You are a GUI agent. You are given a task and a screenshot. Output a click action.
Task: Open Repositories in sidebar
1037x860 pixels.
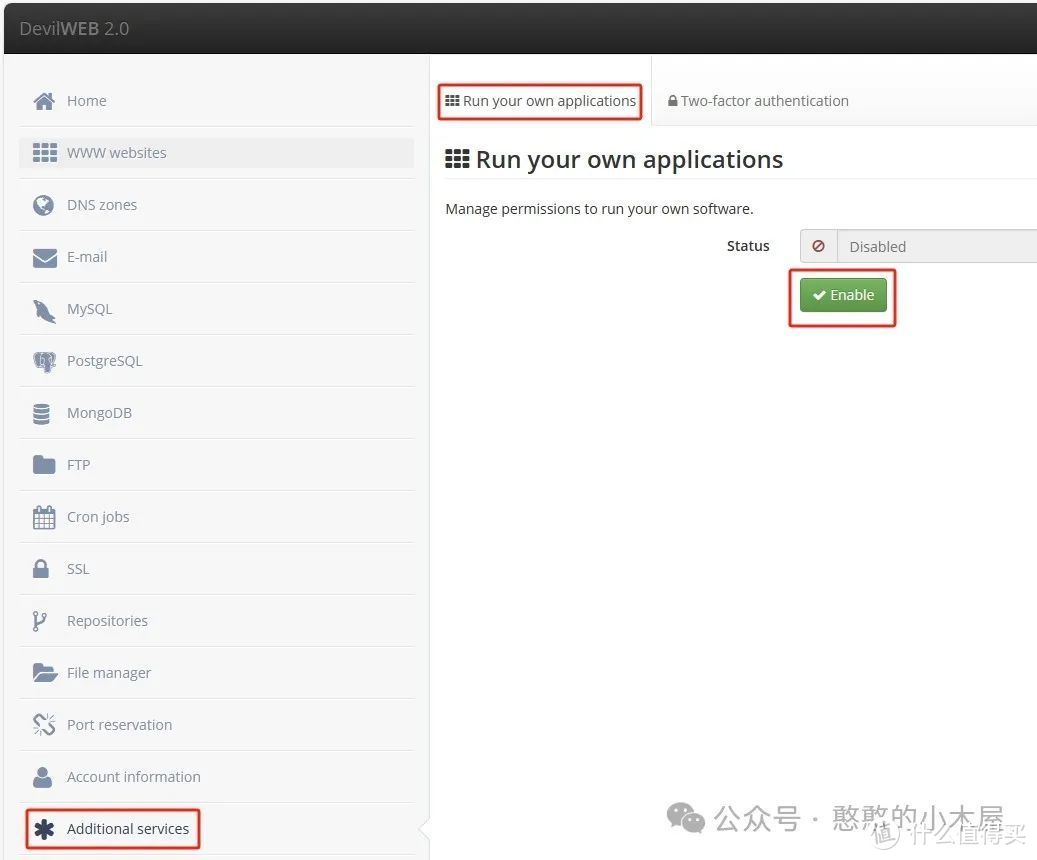[216, 621]
